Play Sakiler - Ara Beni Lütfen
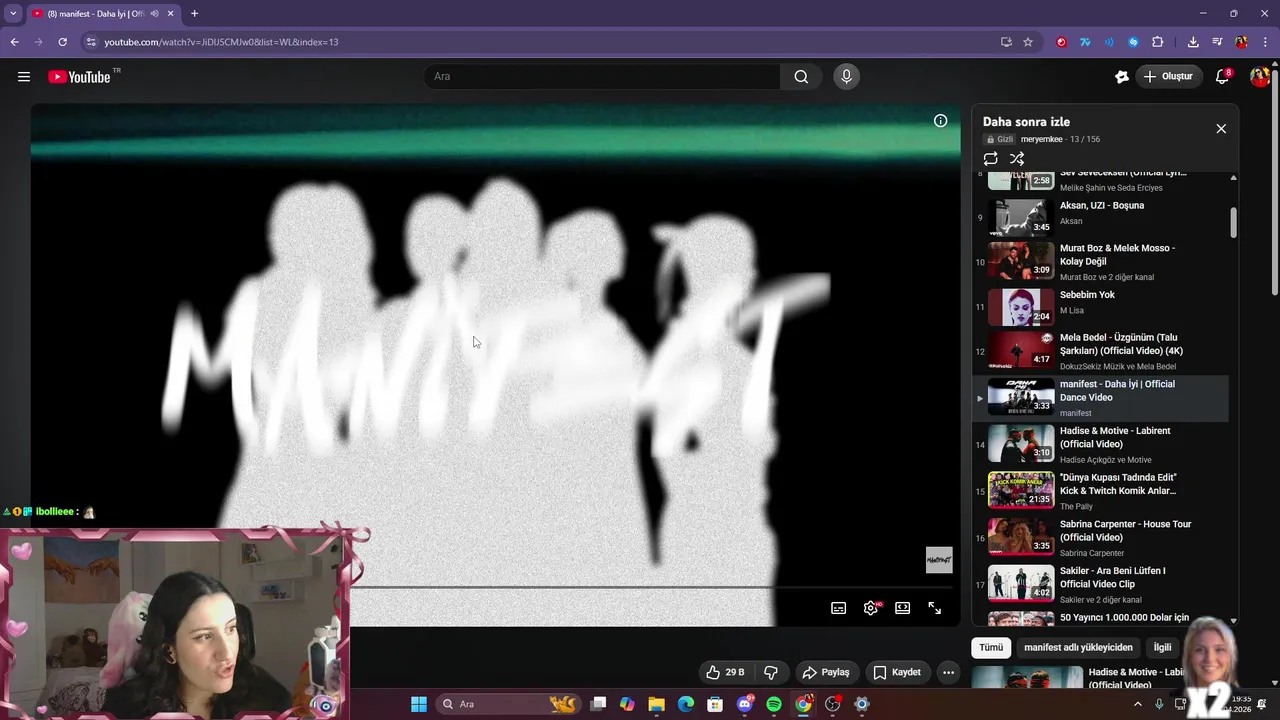 point(1100,584)
